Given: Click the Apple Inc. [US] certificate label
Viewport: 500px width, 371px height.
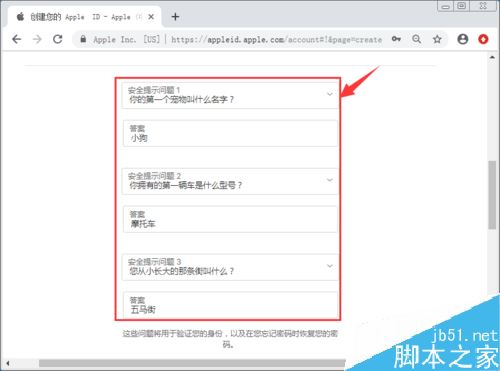Looking at the screenshot, I should tap(127, 39).
